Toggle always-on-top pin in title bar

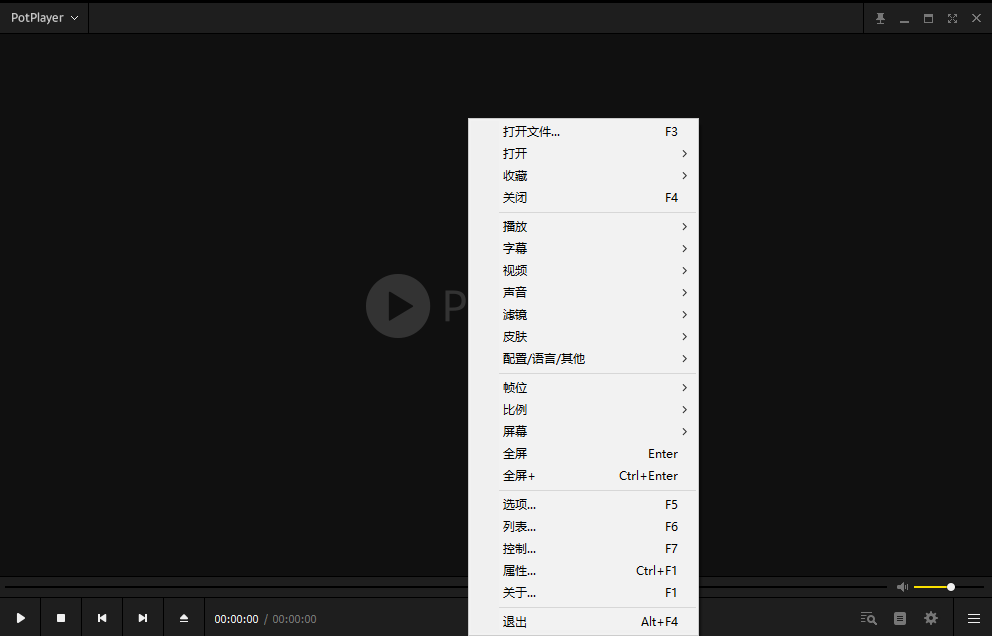[879, 17]
